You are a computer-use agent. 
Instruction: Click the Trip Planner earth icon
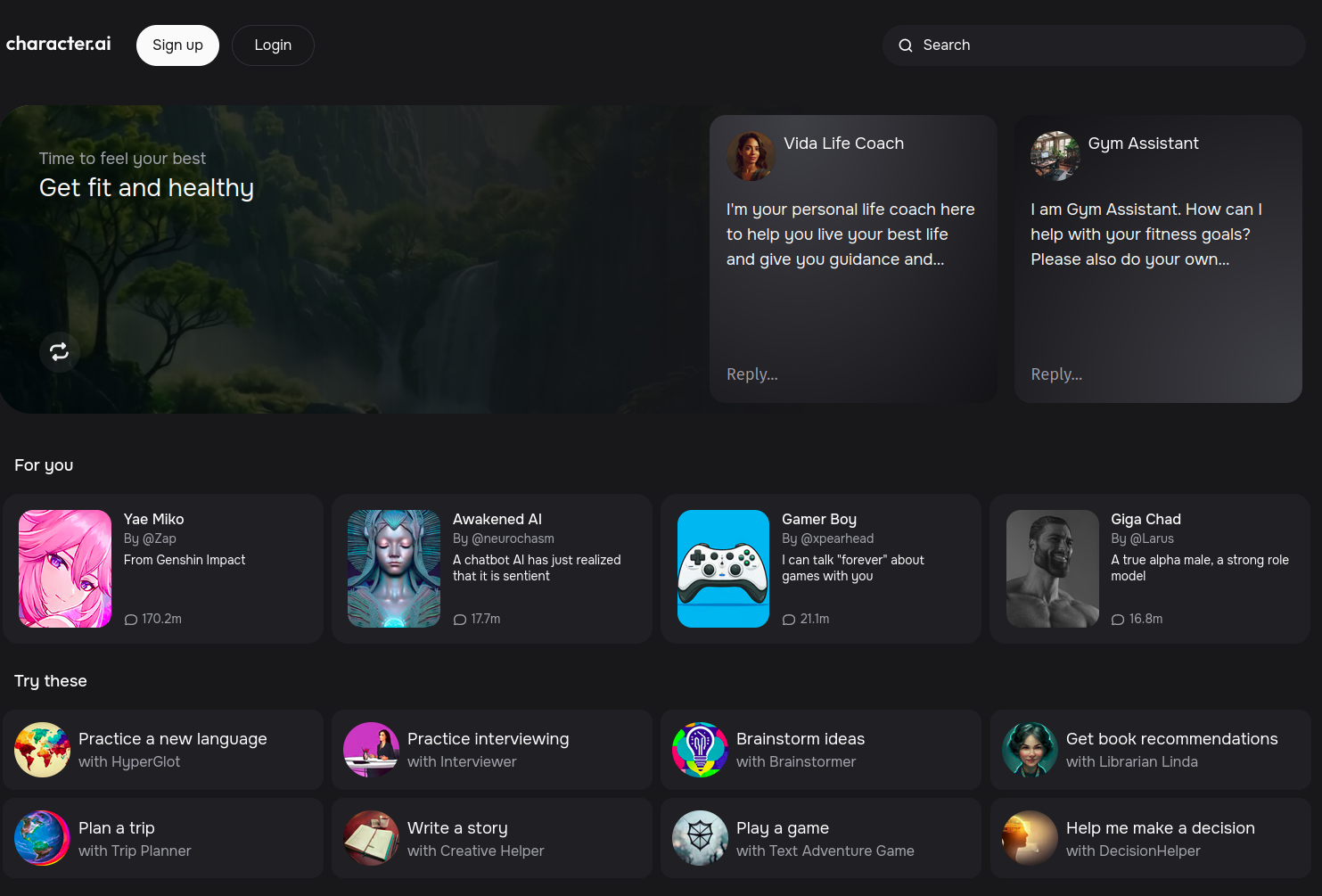click(x=42, y=838)
